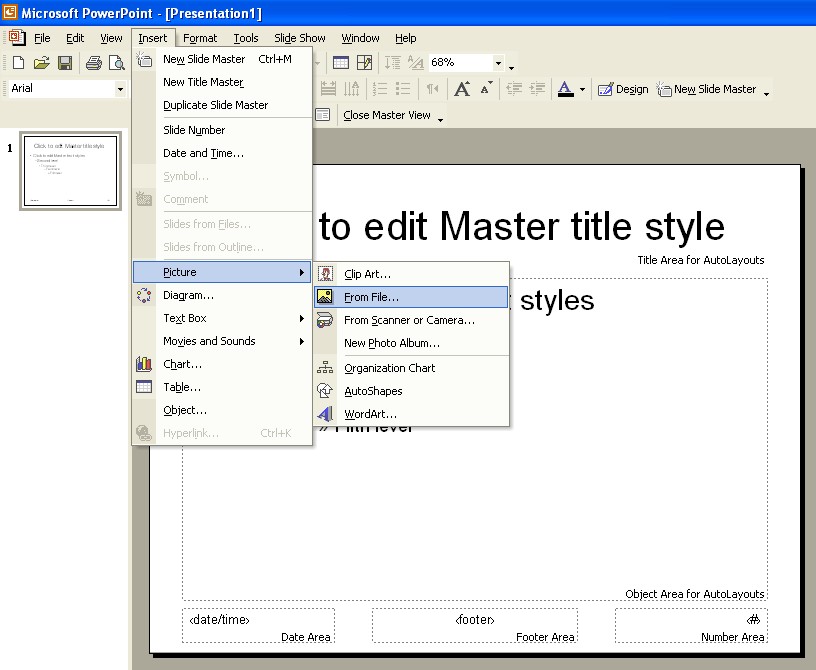816x670 pixels.
Task: Open toolbar options arrow after the zoom box
Action: (x=512, y=66)
